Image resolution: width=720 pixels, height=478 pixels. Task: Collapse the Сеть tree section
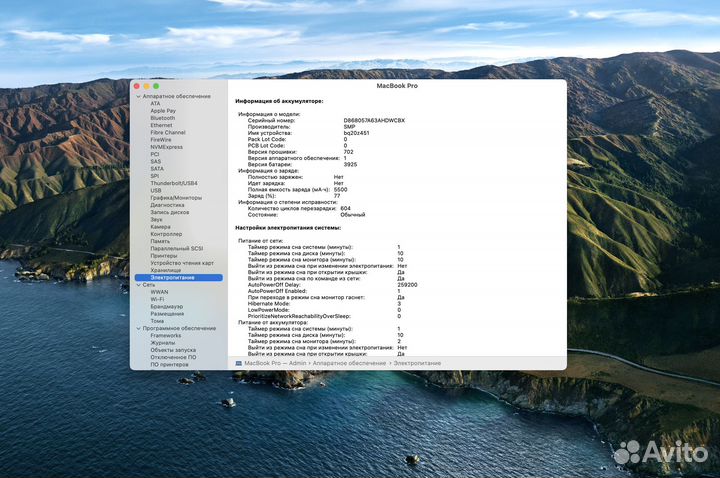139,285
